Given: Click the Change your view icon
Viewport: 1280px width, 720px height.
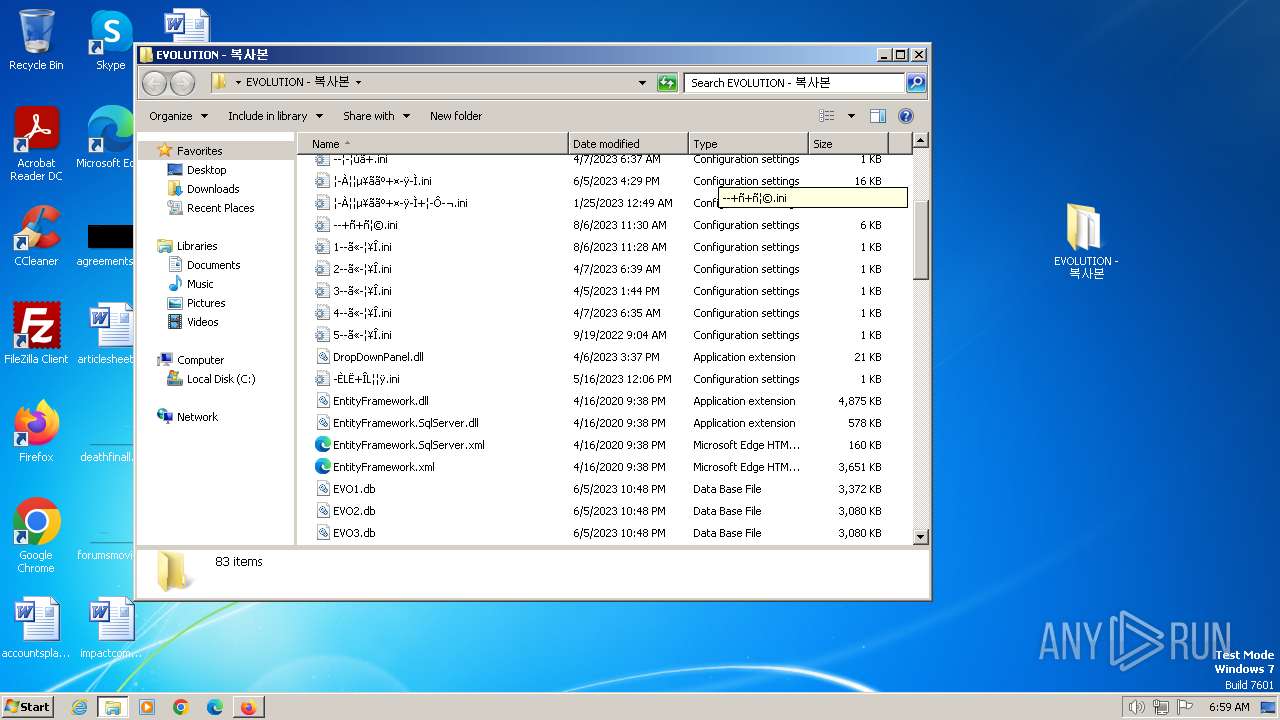Looking at the screenshot, I should 827,116.
